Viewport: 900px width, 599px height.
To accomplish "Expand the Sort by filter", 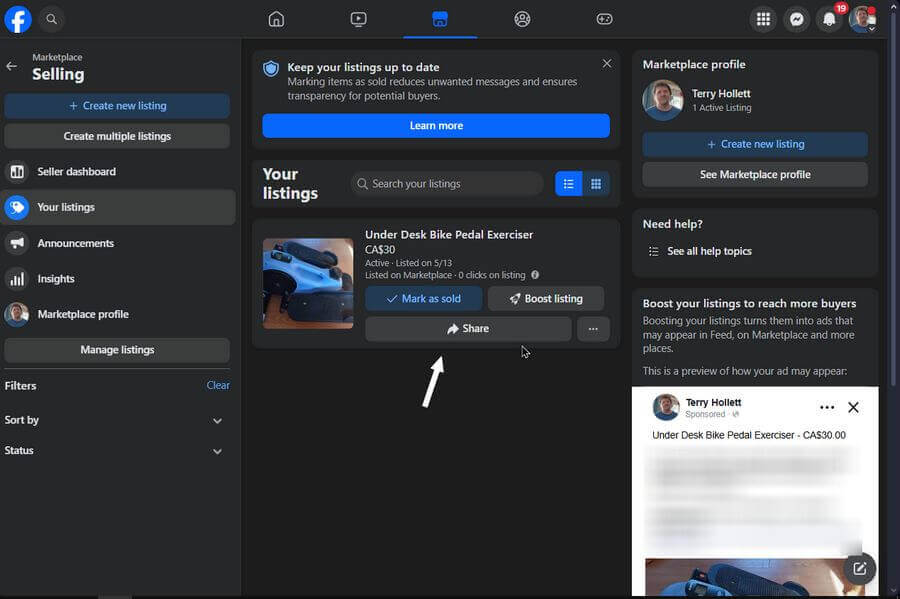I will click(117, 420).
